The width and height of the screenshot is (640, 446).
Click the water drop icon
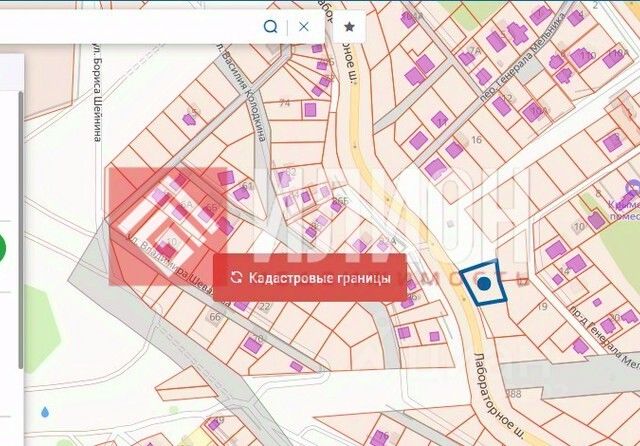[45, 412]
